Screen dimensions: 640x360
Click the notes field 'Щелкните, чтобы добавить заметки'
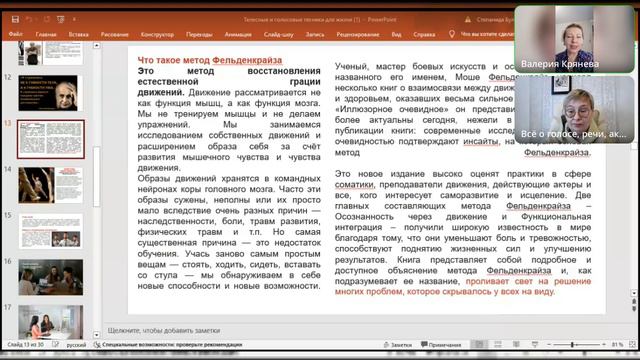click(164, 330)
